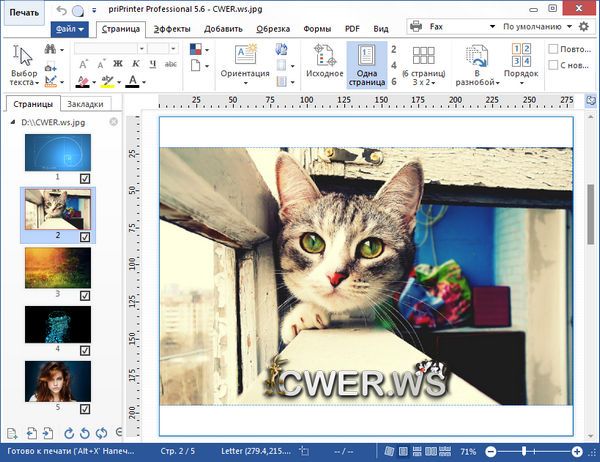Screen dimensions: 600x462
Task: Switch to the Эффекты ribbon tab
Action: tap(171, 30)
